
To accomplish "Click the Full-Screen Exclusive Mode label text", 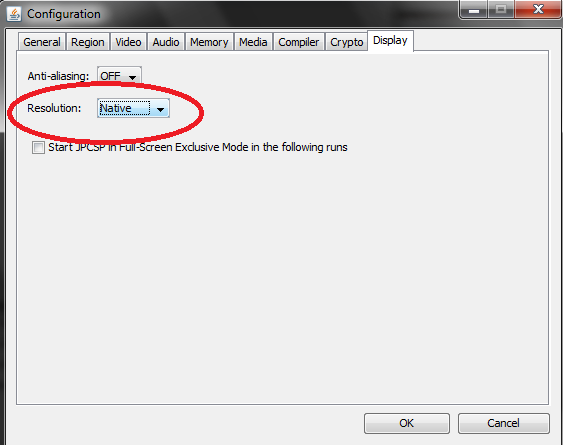I will click(x=198, y=147).
